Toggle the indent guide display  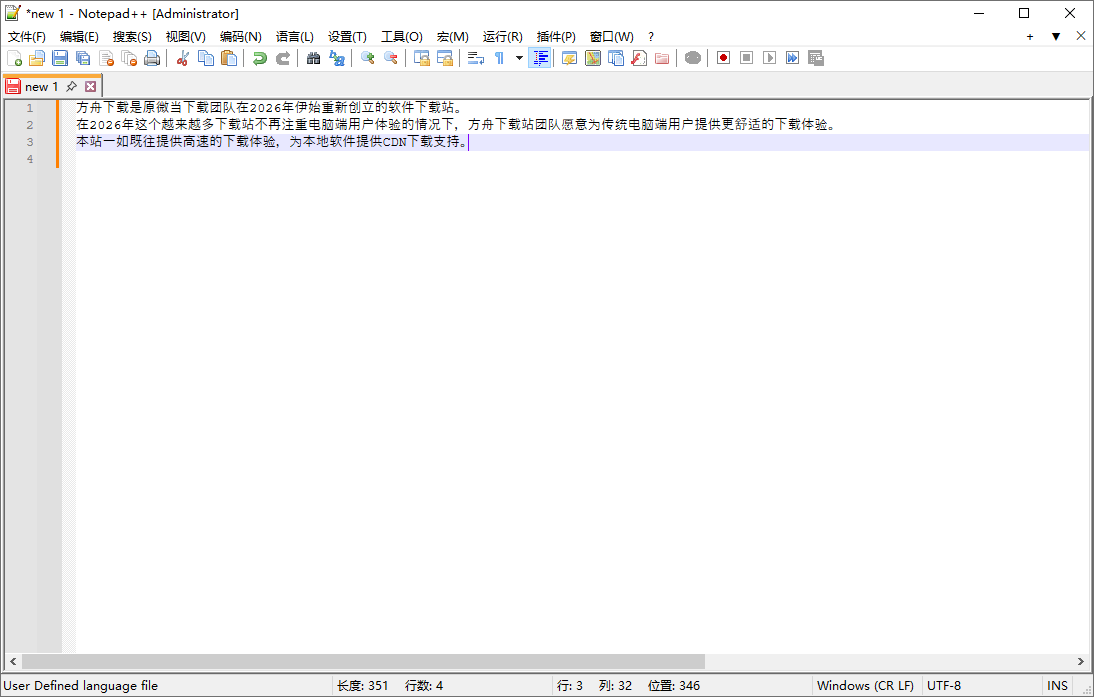540,58
